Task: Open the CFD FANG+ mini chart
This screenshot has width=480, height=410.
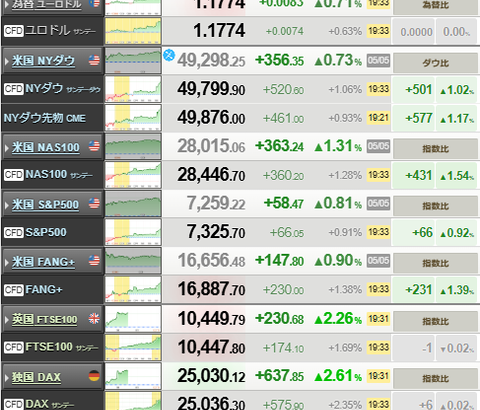Action: [133, 290]
